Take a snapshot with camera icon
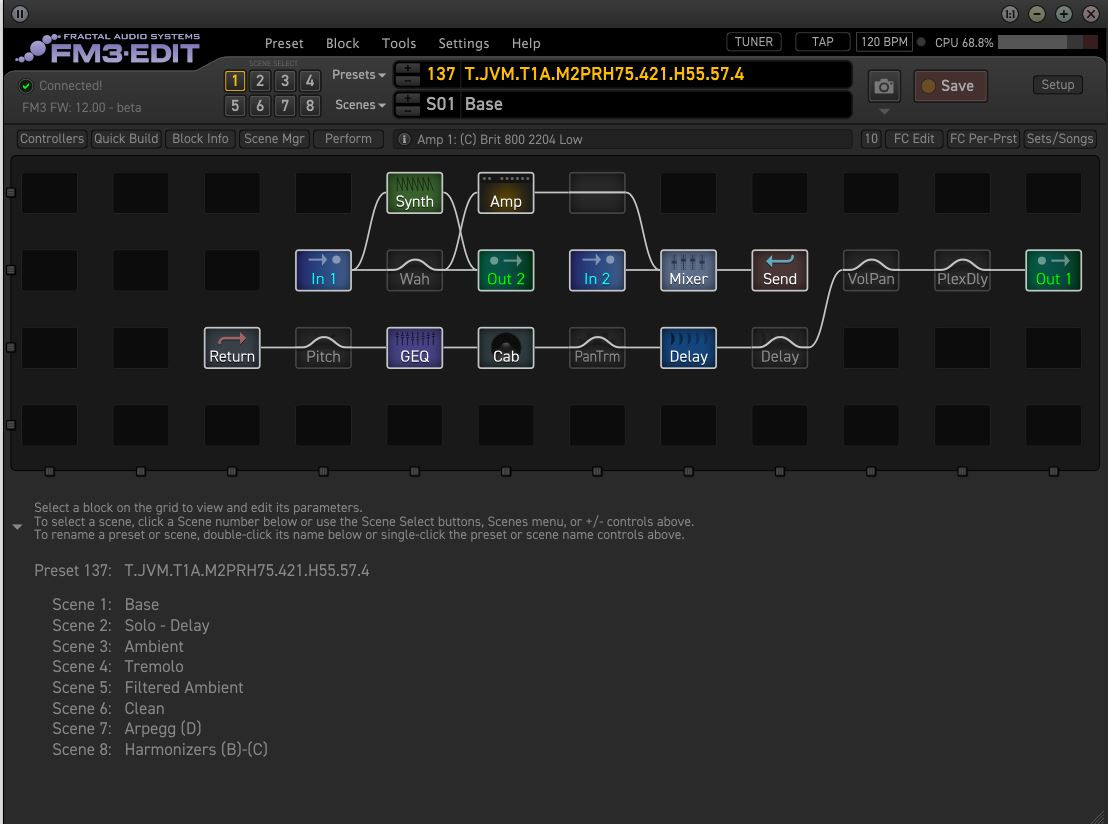 coord(883,86)
